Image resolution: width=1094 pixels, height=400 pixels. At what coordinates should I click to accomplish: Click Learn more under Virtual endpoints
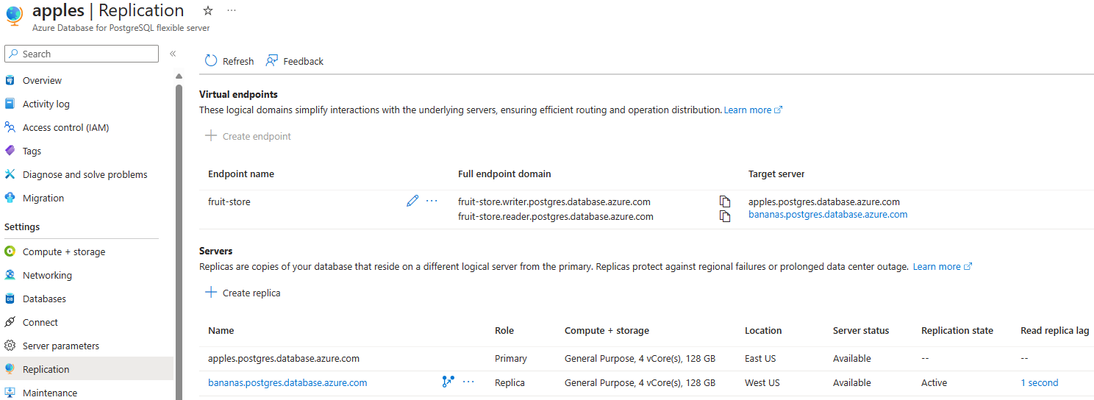tap(753, 110)
